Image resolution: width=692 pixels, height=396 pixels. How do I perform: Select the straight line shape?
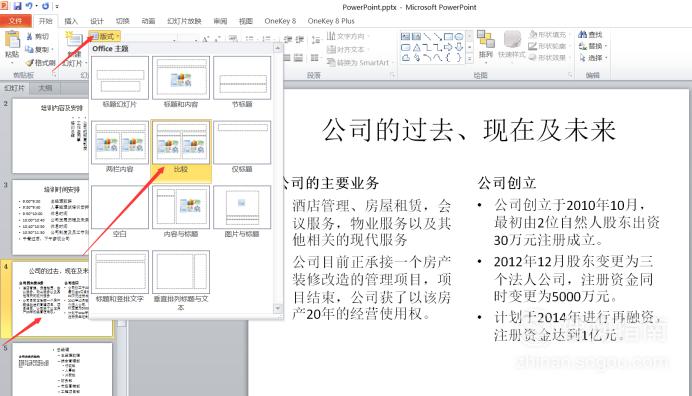pyautogui.click(x=427, y=37)
